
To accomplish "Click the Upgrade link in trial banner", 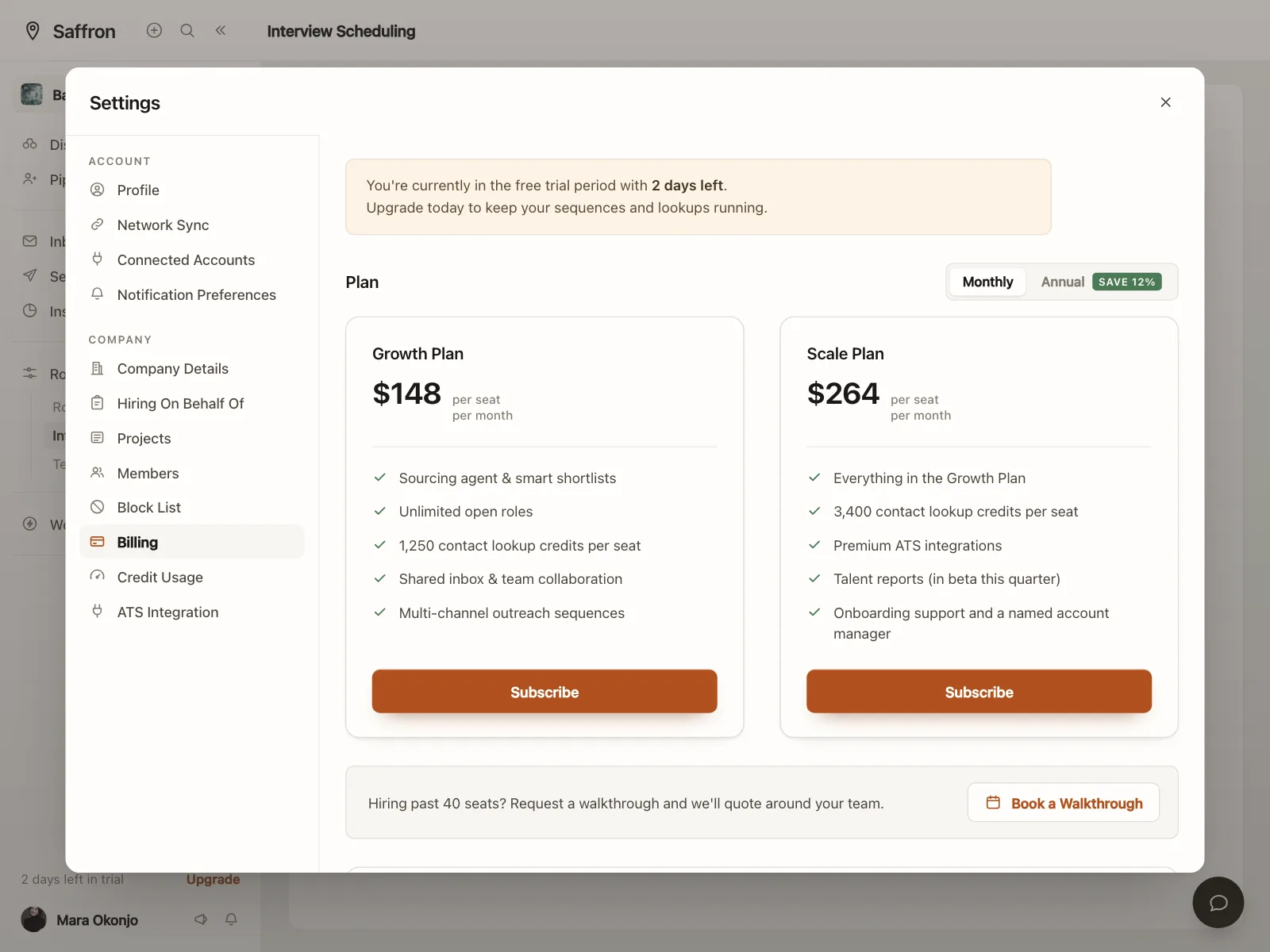I will point(213,879).
